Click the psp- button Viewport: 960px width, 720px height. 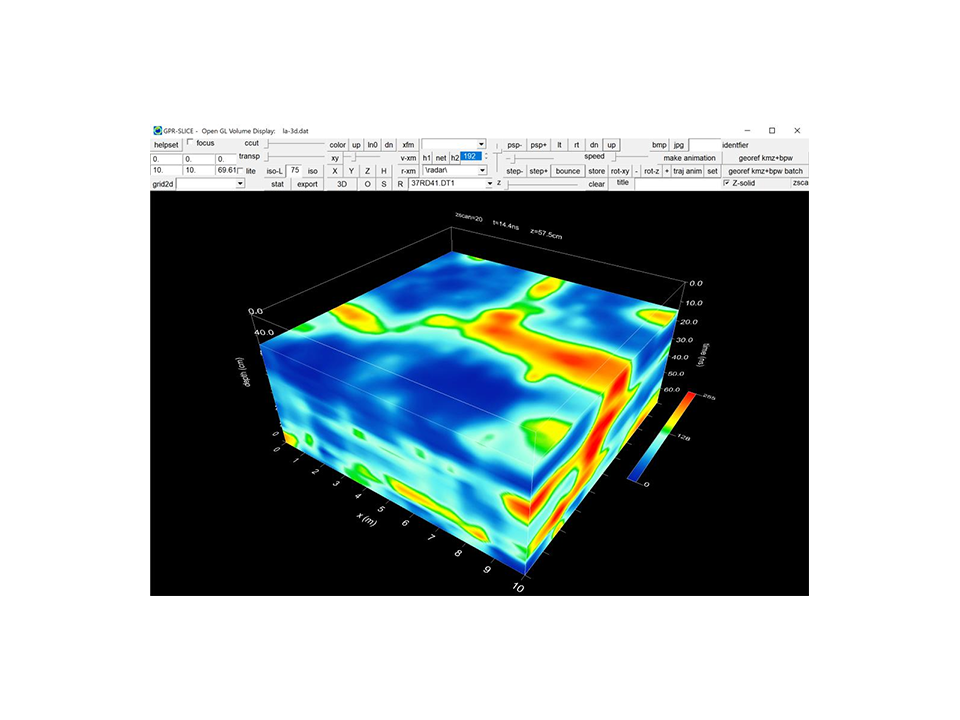(x=514, y=145)
